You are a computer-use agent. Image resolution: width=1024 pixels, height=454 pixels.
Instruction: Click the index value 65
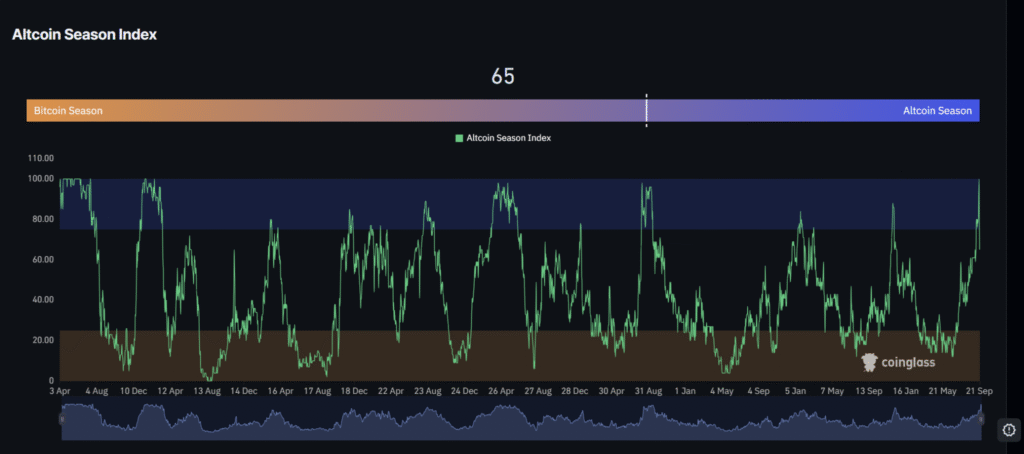503,77
